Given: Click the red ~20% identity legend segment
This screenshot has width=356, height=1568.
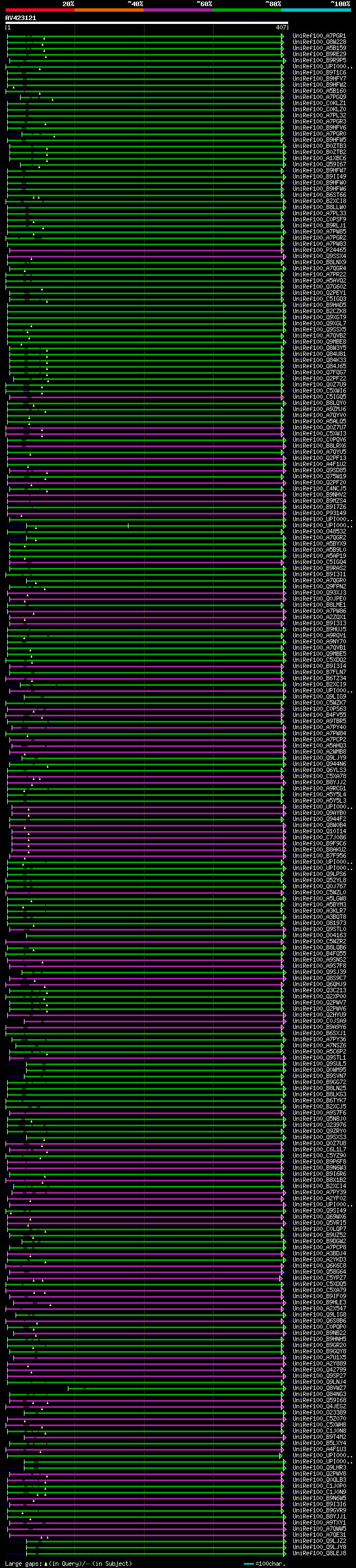Looking at the screenshot, I should (39, 10).
